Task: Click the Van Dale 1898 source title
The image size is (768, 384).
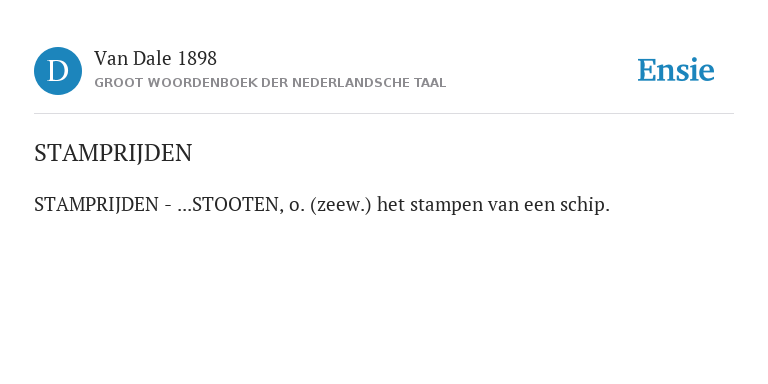Action: tap(155, 59)
